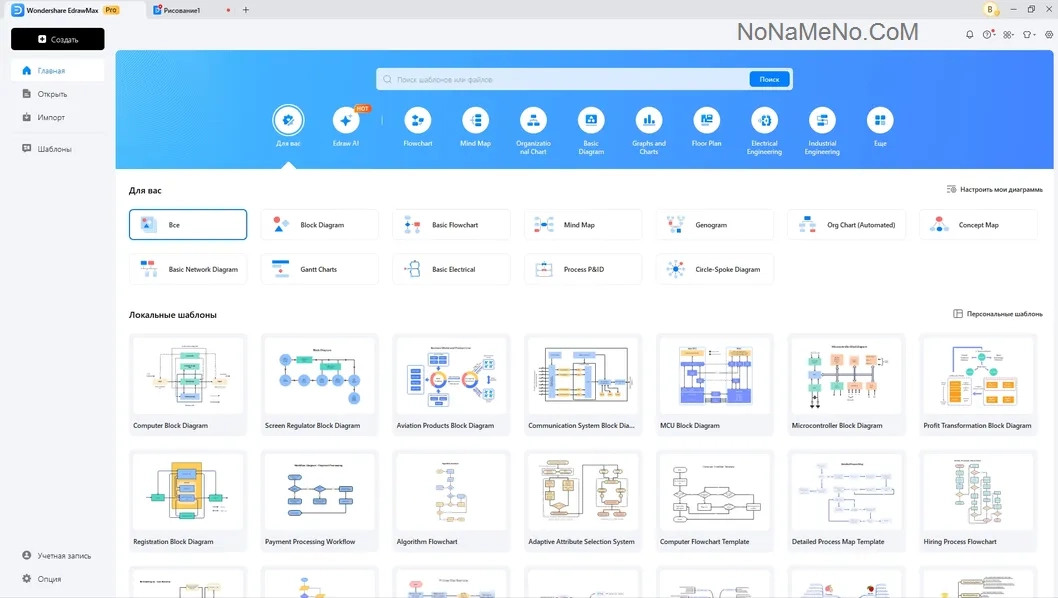Open settings via the gear icon

pos(1049,34)
